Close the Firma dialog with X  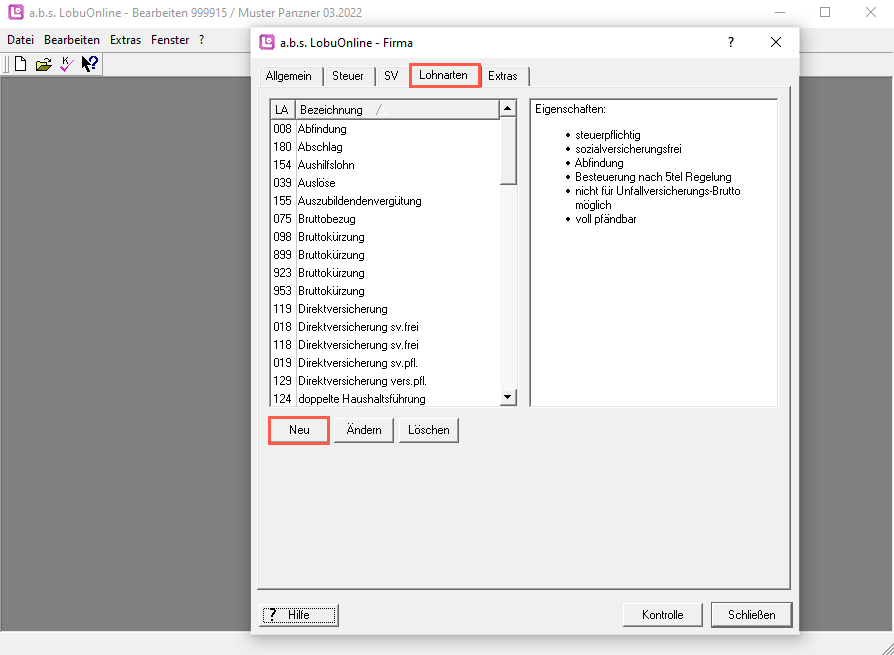point(776,42)
